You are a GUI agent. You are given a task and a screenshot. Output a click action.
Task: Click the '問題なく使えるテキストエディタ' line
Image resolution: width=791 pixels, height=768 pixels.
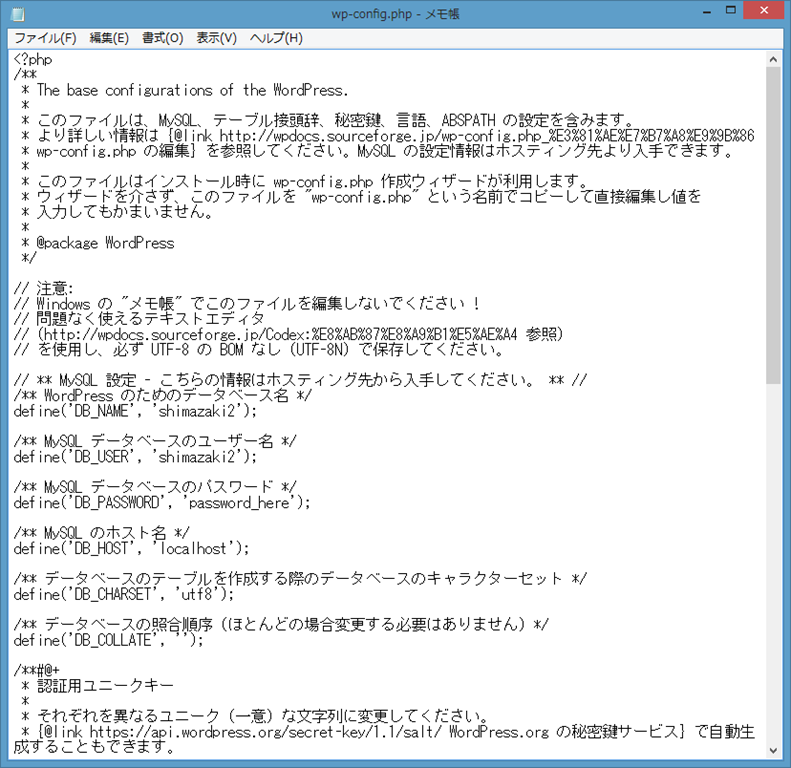(139, 319)
